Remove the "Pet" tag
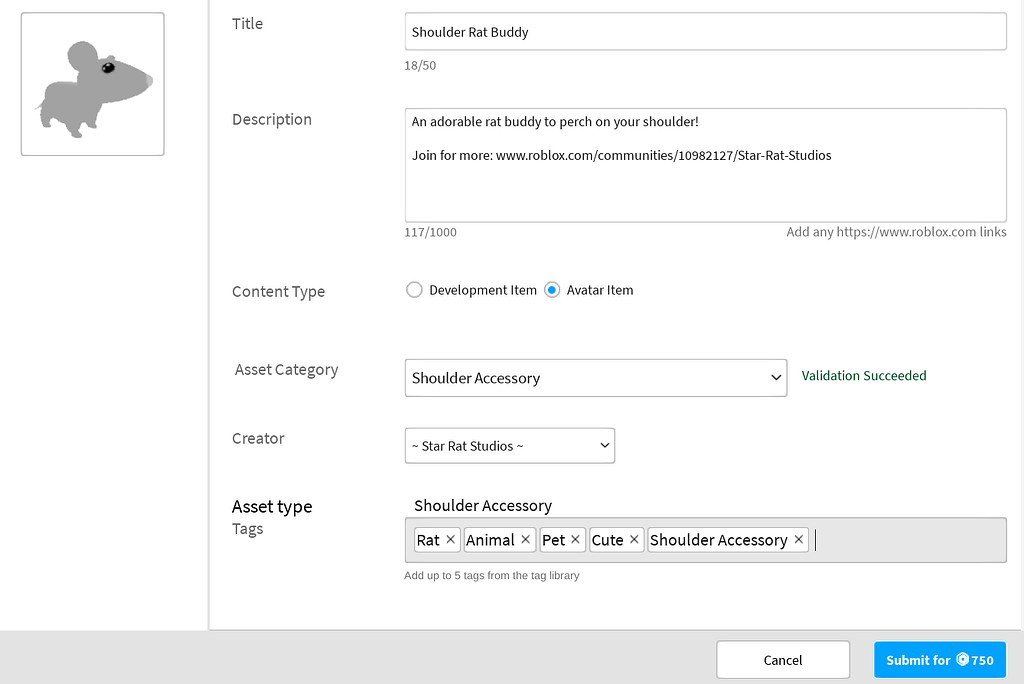 tap(575, 539)
